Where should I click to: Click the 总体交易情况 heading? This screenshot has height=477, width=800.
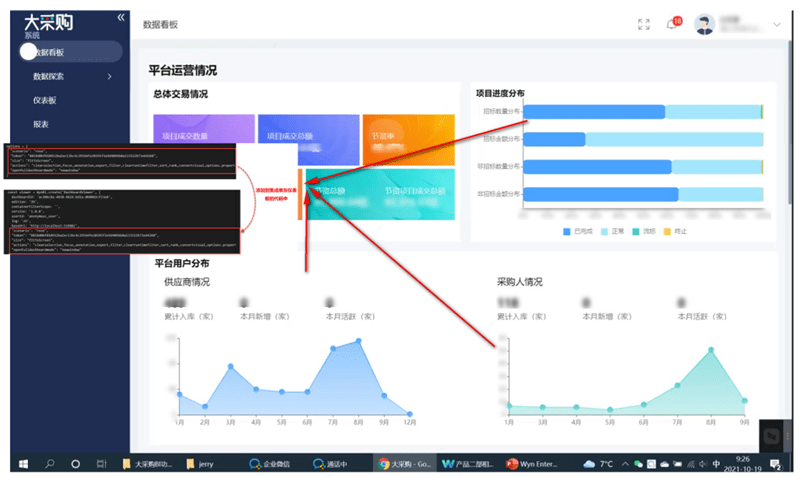click(181, 94)
